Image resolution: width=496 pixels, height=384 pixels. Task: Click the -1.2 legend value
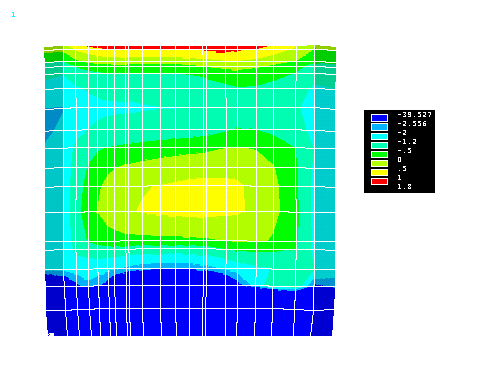click(x=407, y=142)
